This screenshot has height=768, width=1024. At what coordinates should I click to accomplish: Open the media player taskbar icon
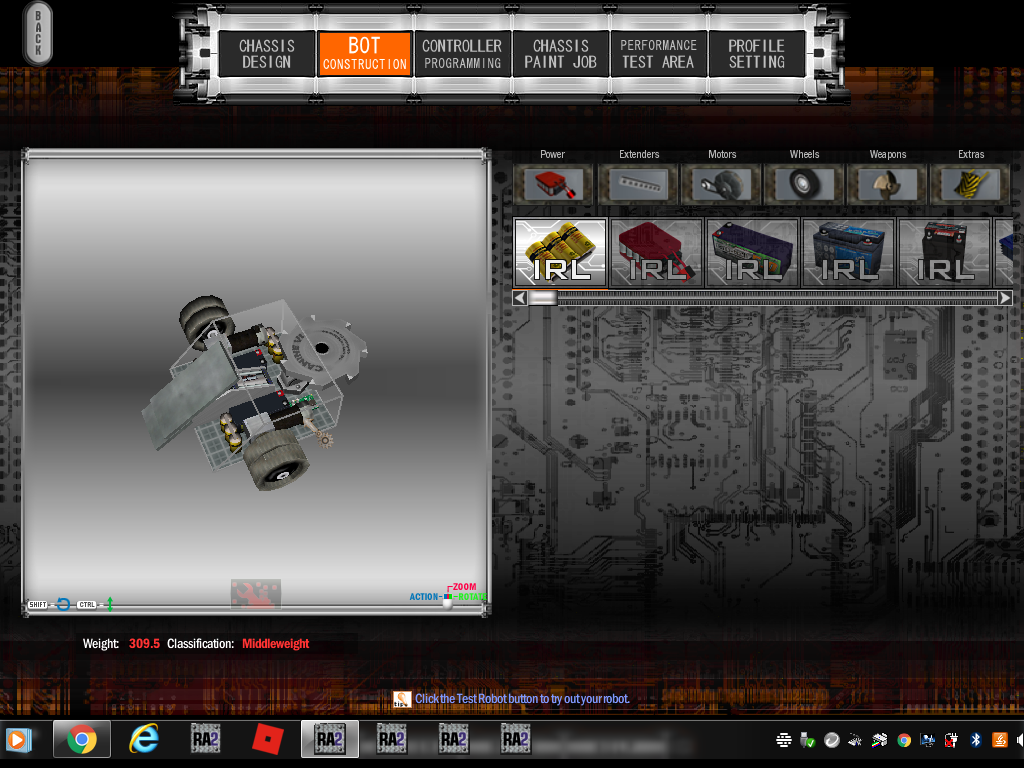pyautogui.click(x=17, y=739)
